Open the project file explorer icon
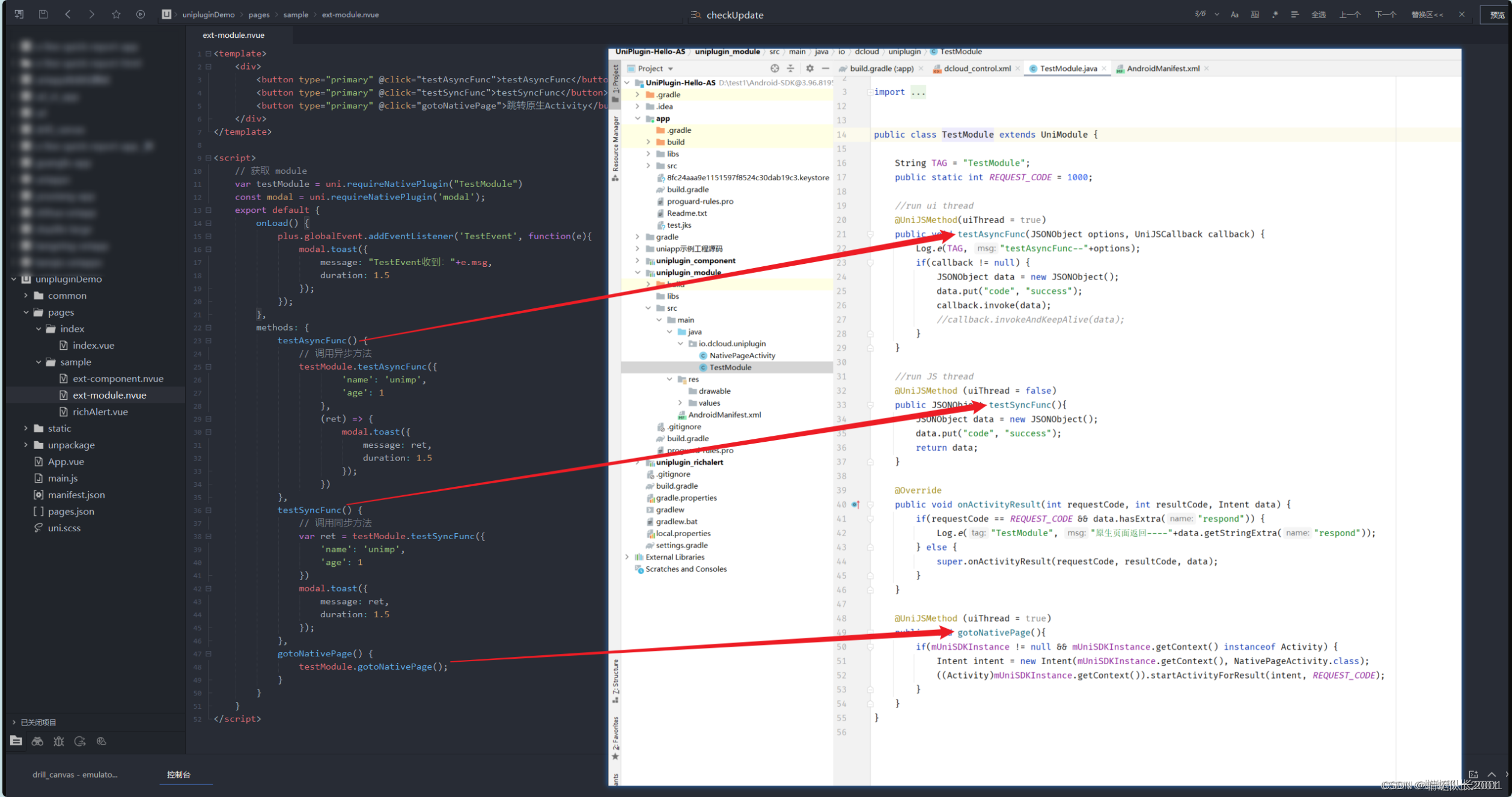 [16, 741]
